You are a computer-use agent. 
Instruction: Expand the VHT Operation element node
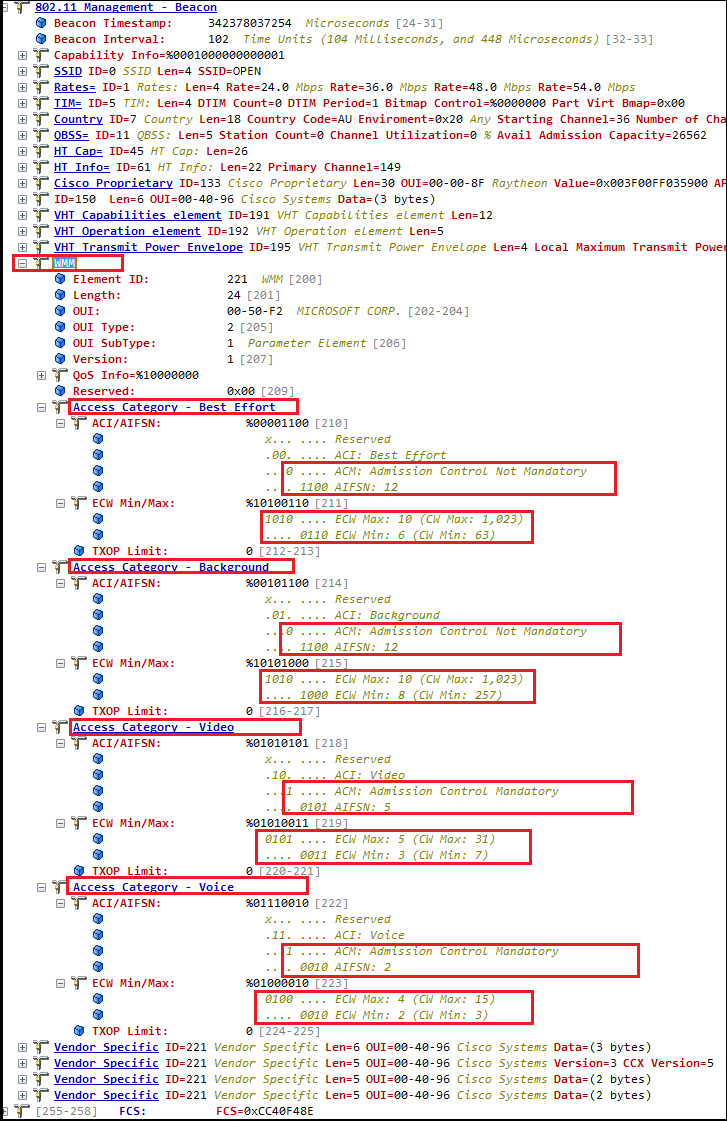tap(23, 231)
